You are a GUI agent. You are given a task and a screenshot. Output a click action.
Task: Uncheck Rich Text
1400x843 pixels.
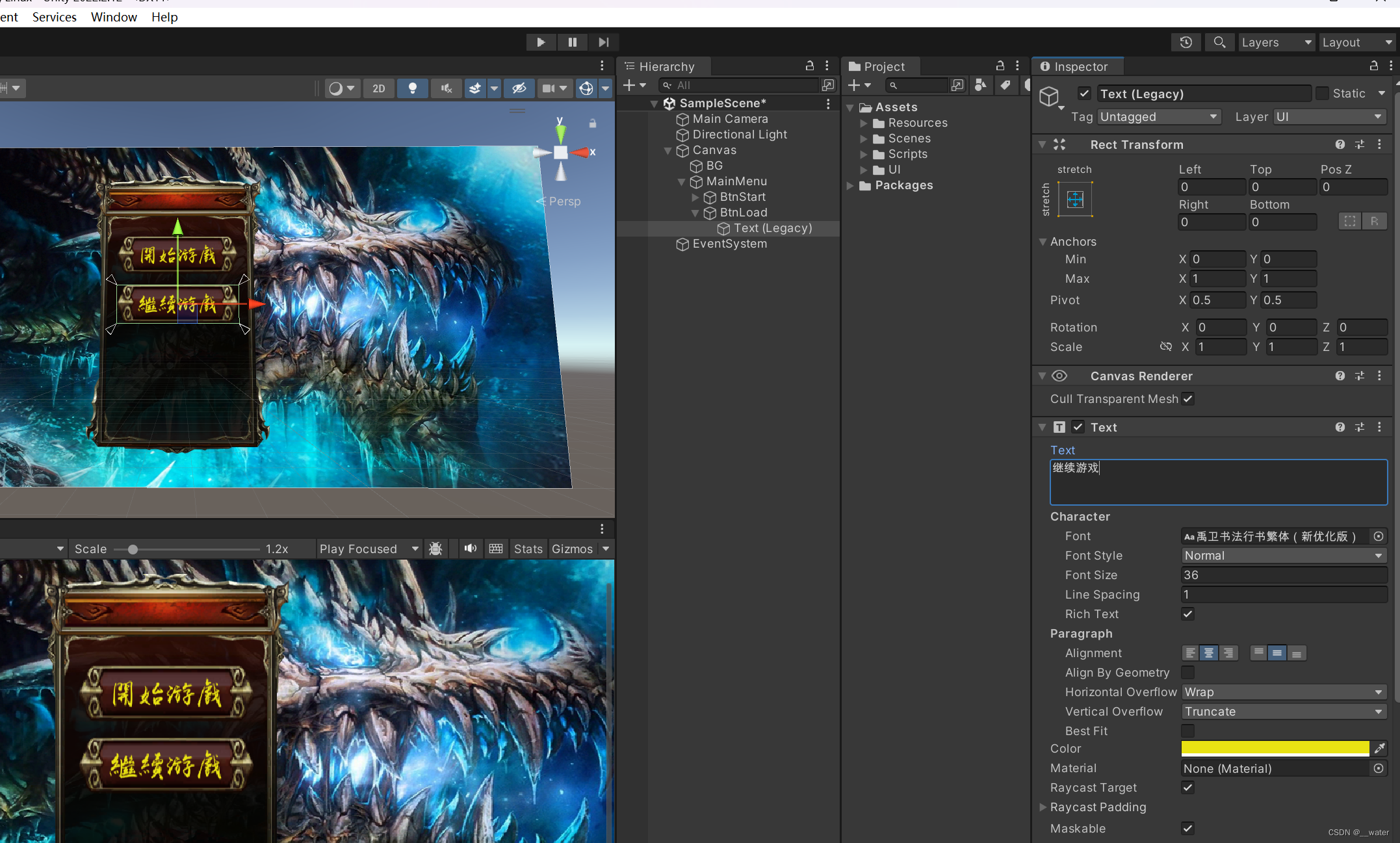1188,614
